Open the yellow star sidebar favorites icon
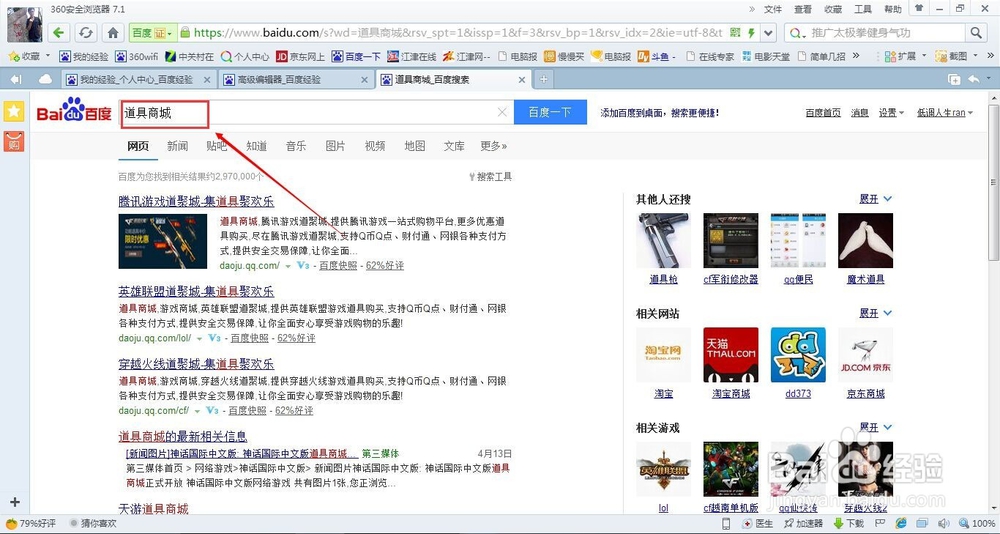This screenshot has width=1000, height=534. [13, 111]
